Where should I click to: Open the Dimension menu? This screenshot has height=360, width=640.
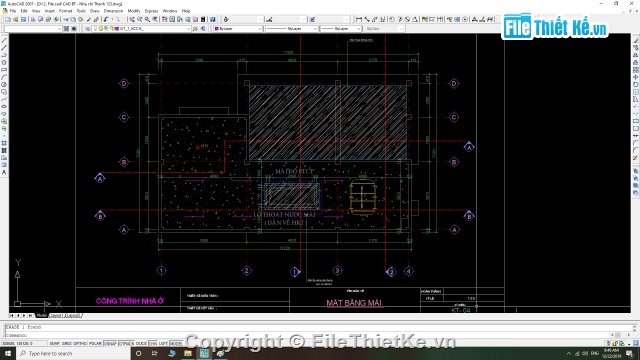pyautogui.click(x=113, y=11)
